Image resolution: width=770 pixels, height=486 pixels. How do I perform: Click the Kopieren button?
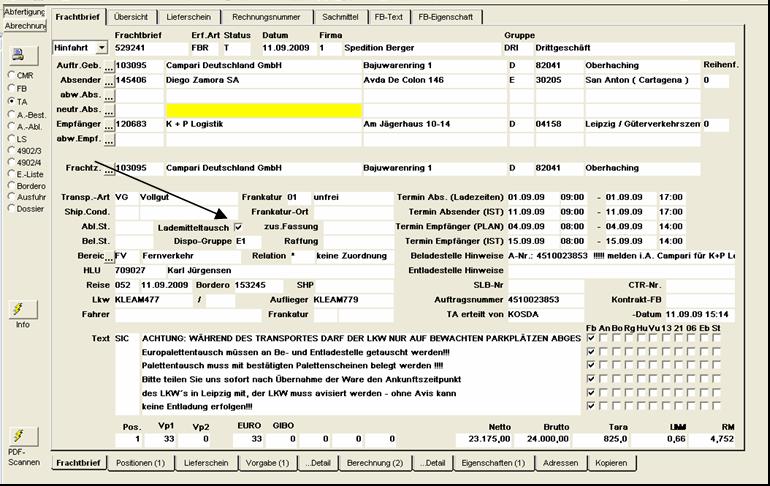click(611, 463)
